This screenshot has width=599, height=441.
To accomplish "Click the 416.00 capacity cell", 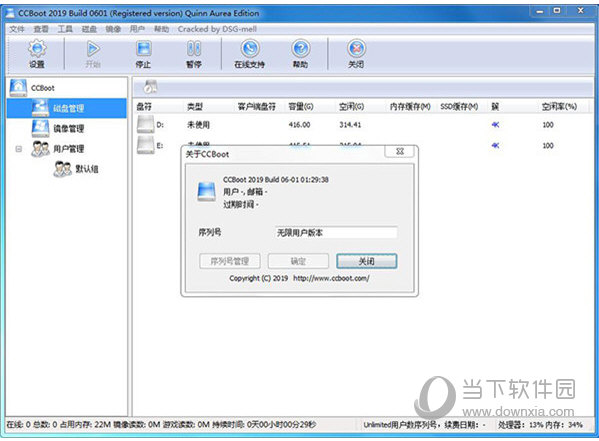I will click(300, 125).
